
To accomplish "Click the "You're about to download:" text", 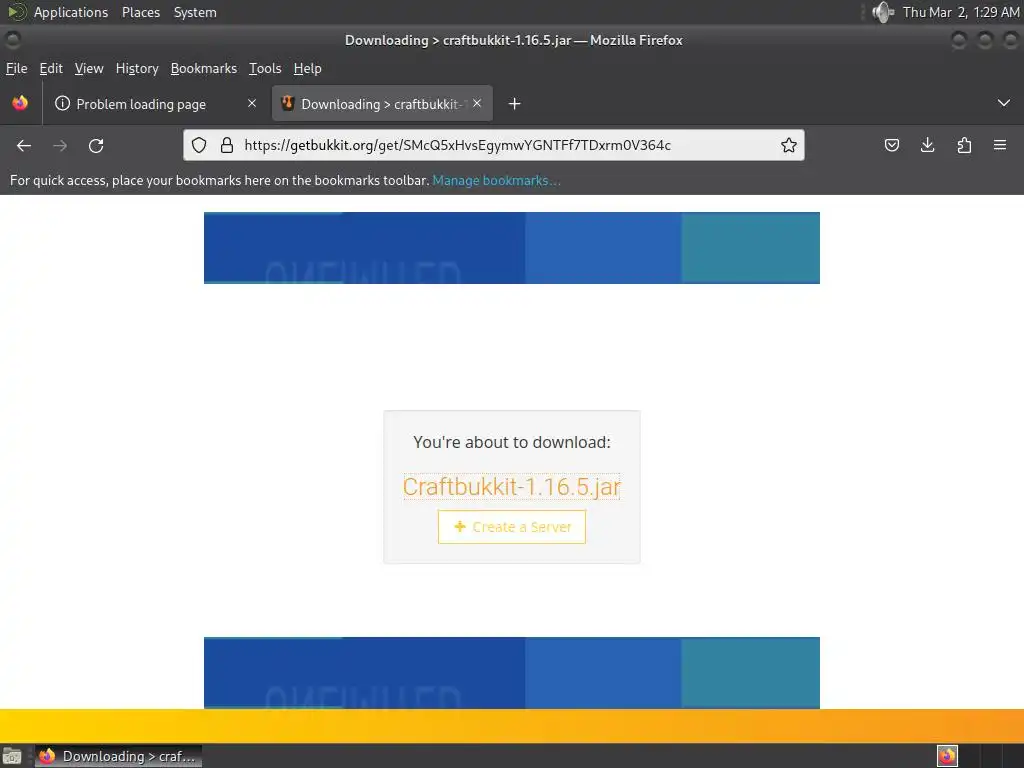I will click(x=511, y=442).
